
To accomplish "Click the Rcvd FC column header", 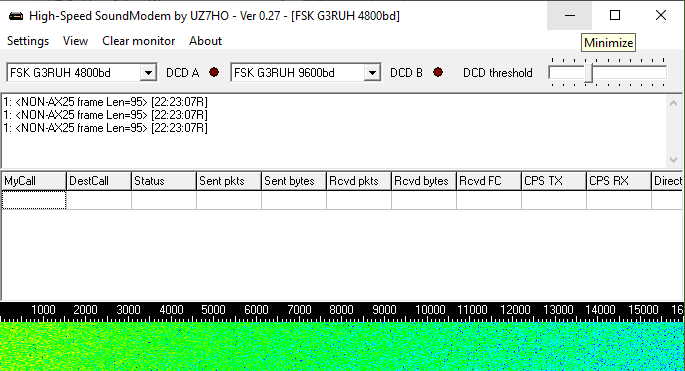I will click(x=489, y=181).
